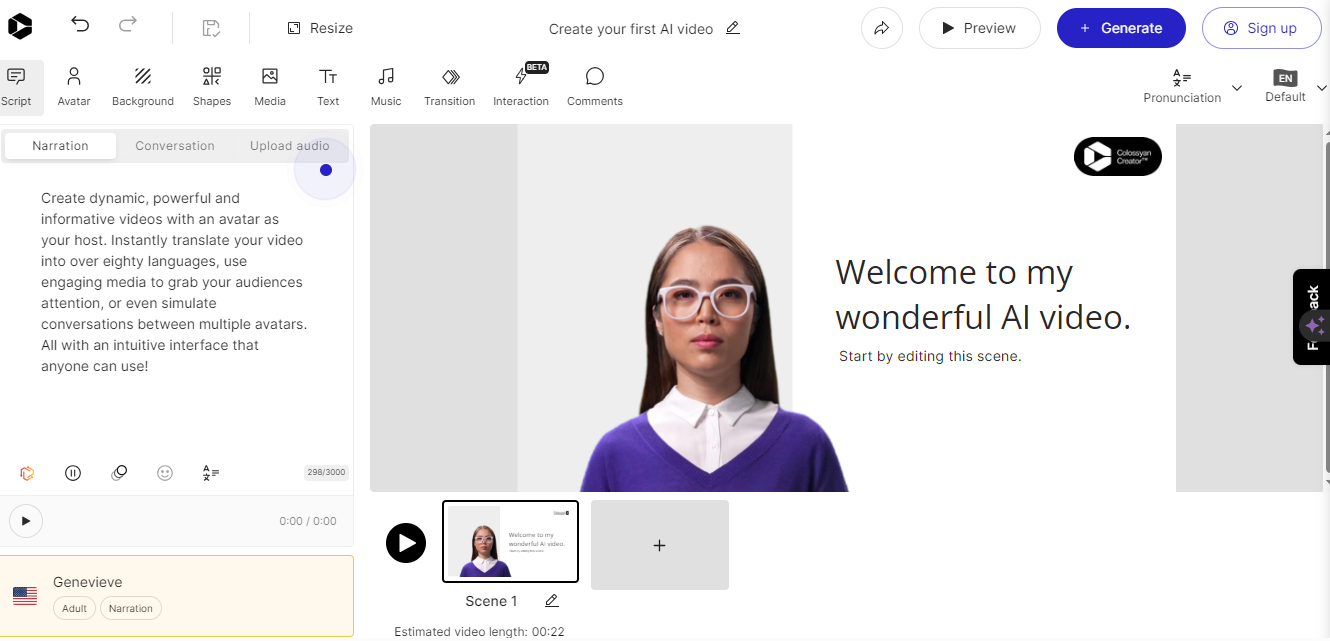Add an emoji to the script
Viewport: 1330px width, 641px height.
[x=165, y=472]
